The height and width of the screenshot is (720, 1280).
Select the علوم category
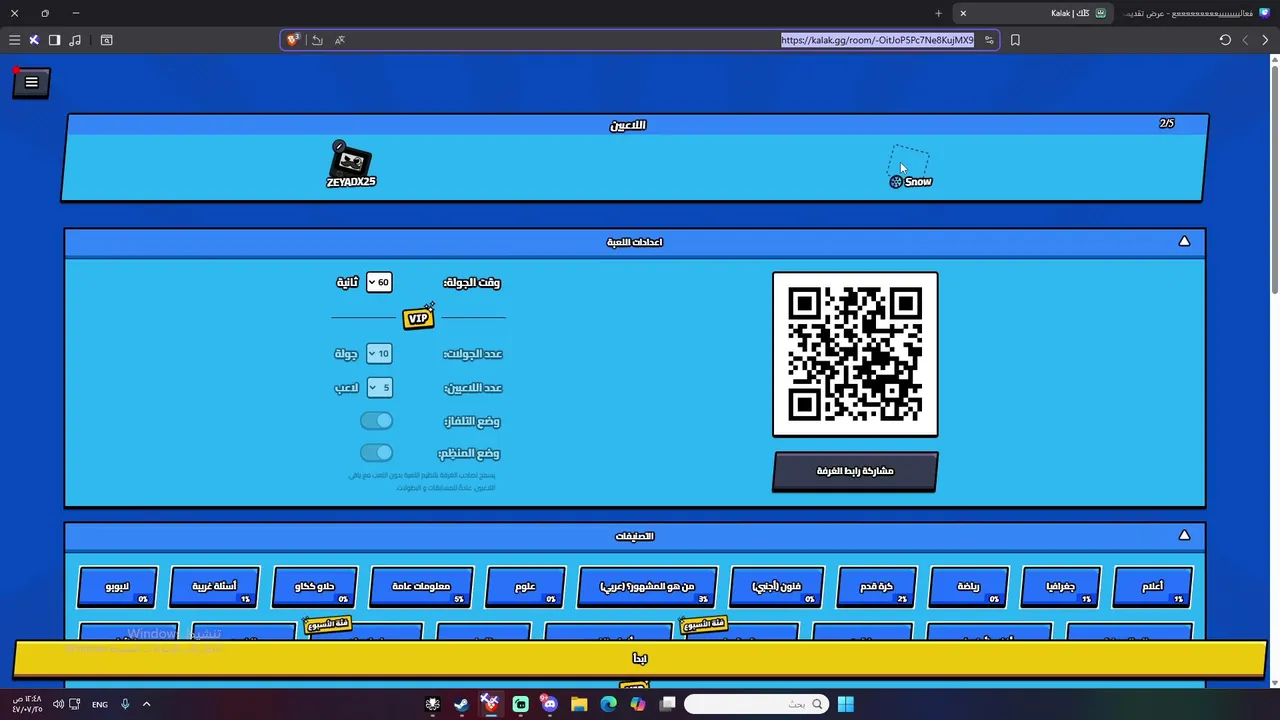(x=525, y=587)
